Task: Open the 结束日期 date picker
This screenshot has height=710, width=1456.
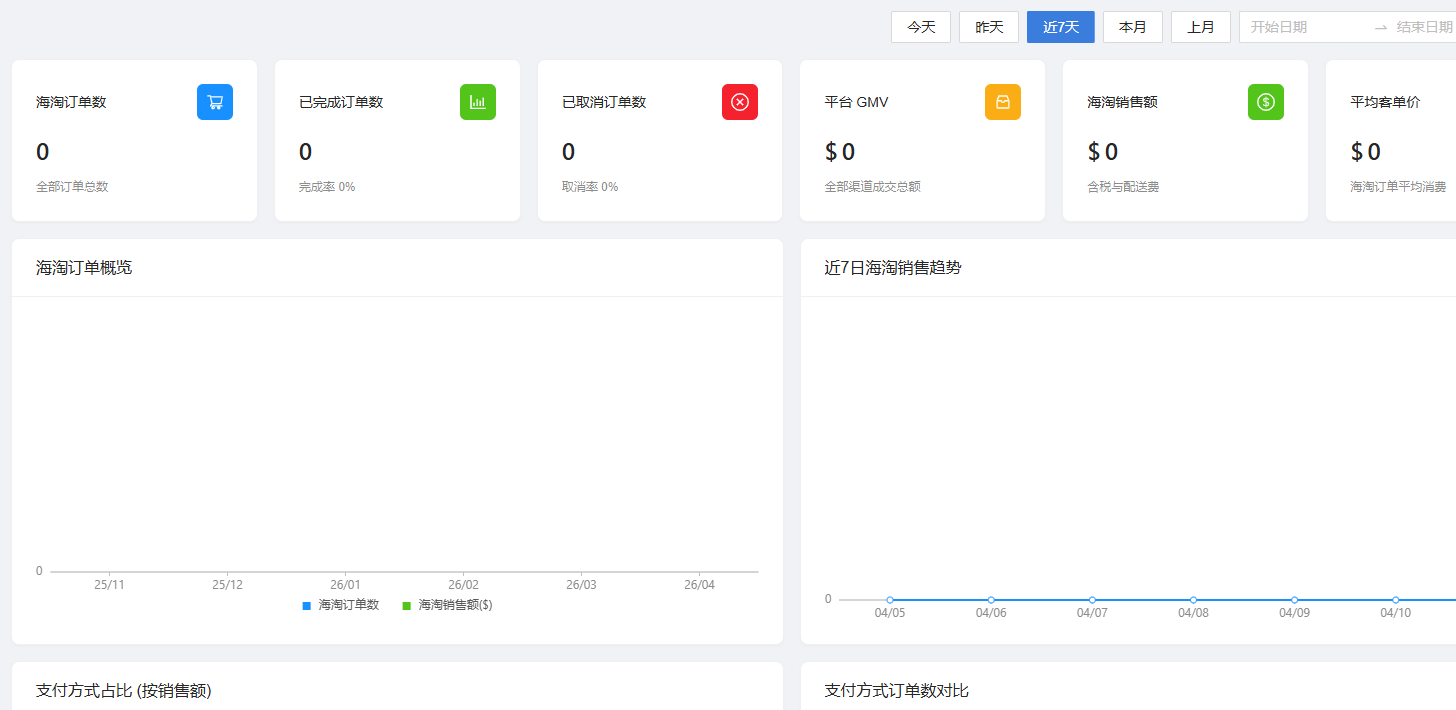Action: [x=1424, y=27]
